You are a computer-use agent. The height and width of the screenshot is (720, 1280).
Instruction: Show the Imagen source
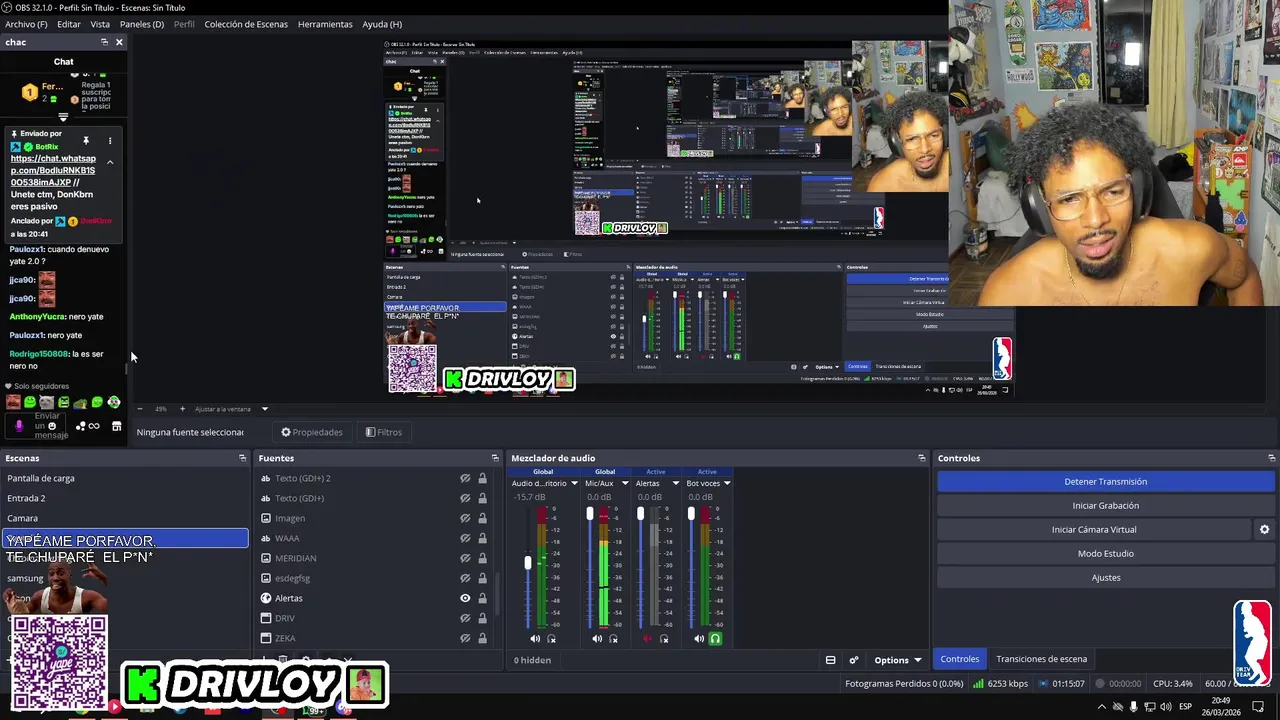(x=465, y=518)
